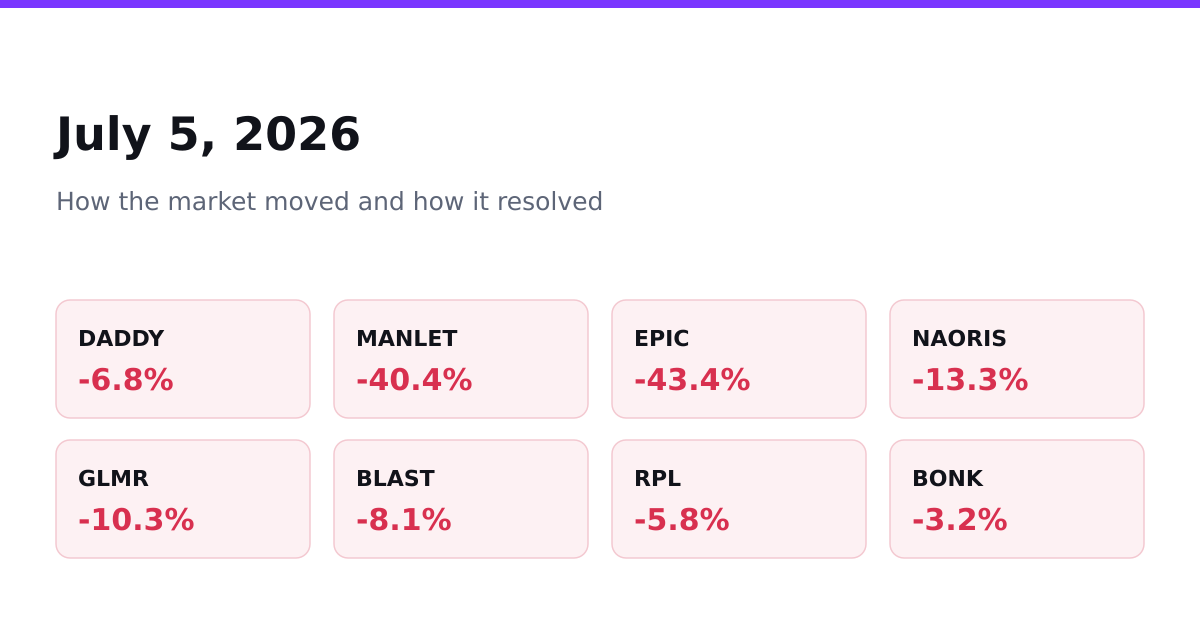Image resolution: width=1200 pixels, height=630 pixels.
Task: Click the -3.2% change value
Action: point(960,521)
